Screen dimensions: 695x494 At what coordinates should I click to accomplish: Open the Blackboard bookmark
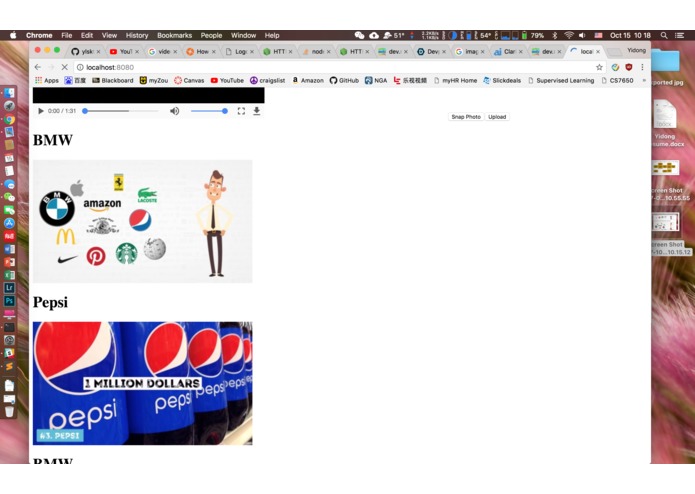(113, 81)
